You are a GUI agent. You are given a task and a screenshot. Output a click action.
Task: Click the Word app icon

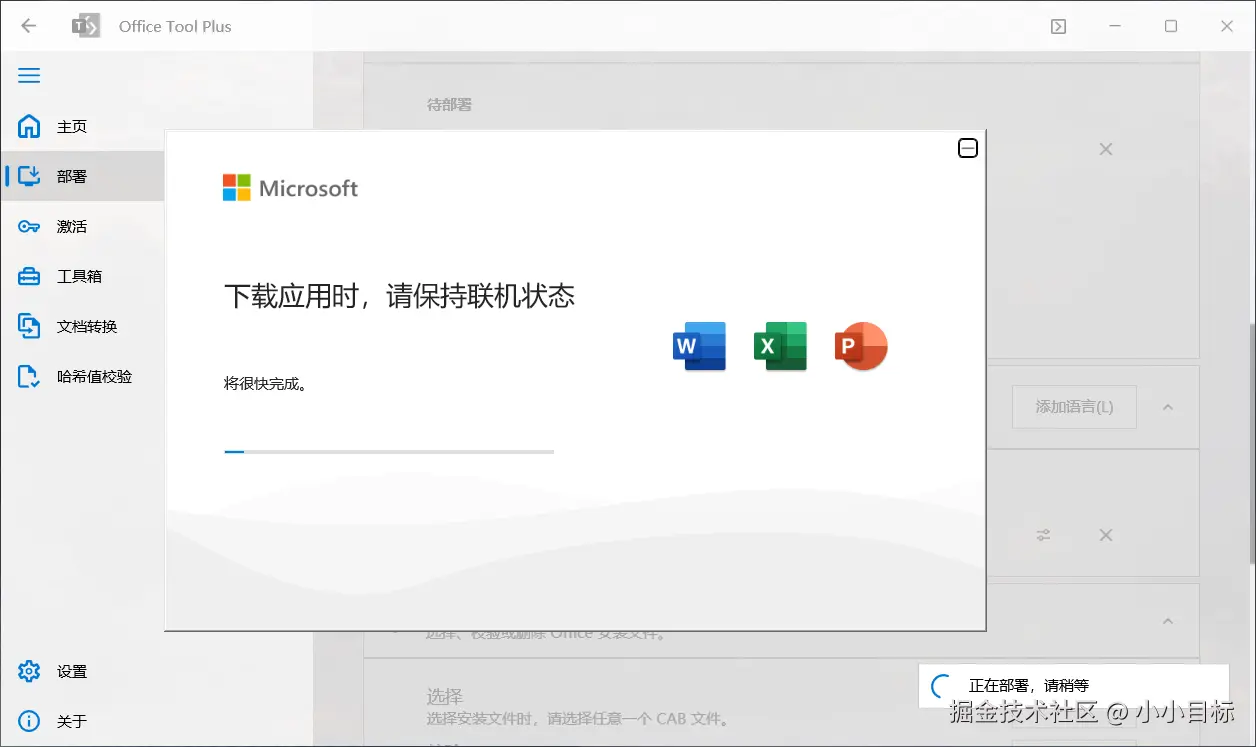(699, 347)
